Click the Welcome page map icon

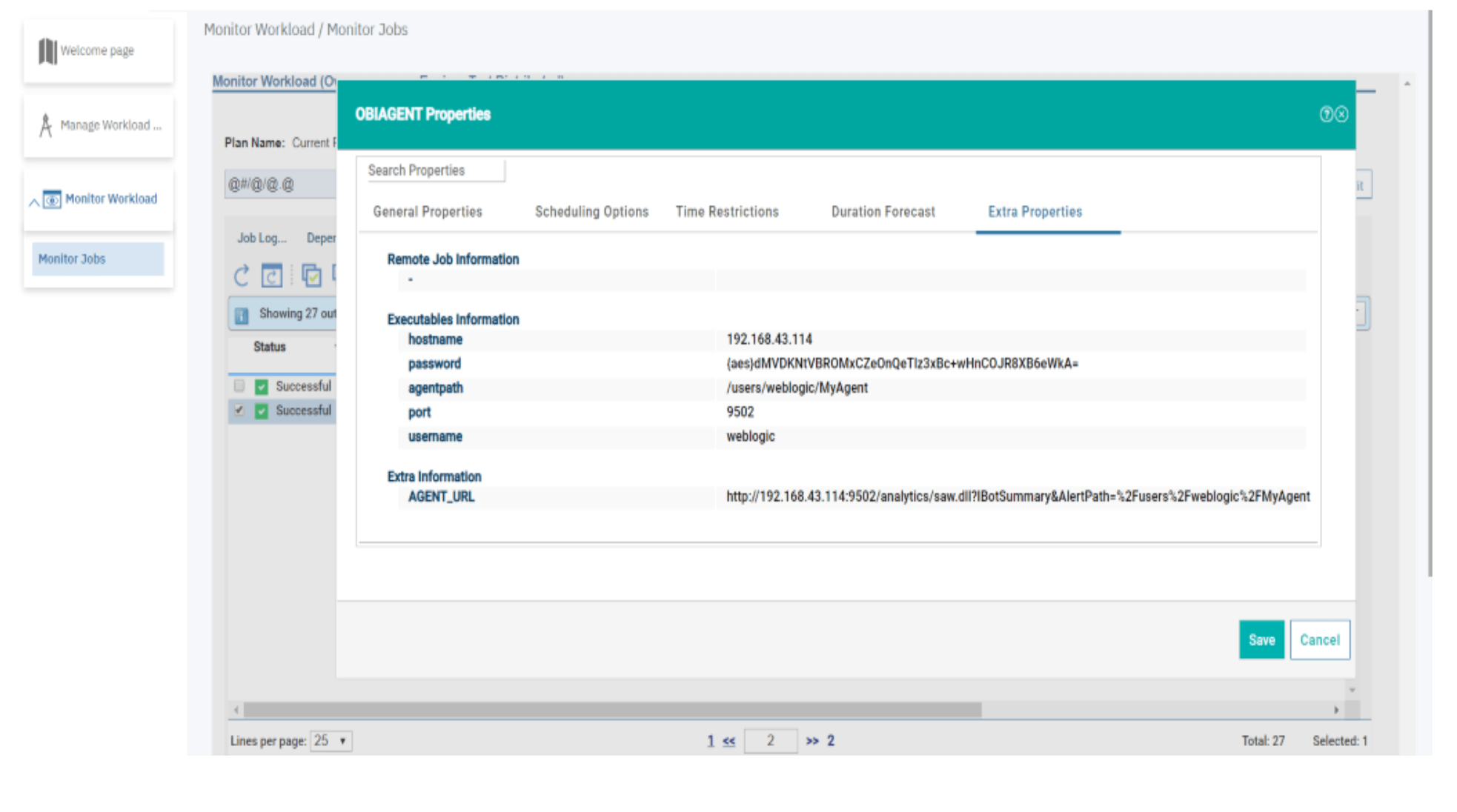tap(47, 51)
